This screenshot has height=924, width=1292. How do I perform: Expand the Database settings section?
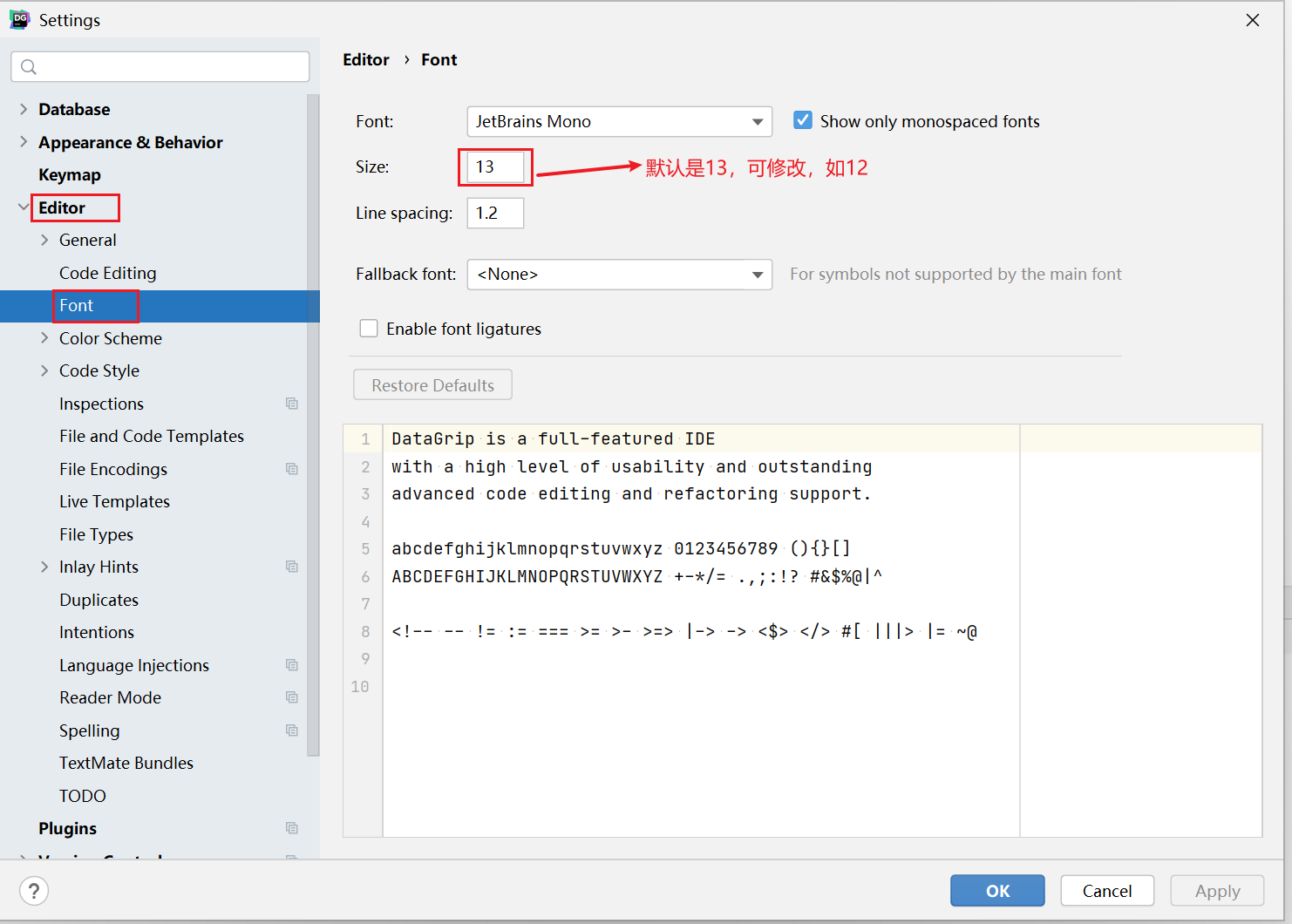coord(24,109)
